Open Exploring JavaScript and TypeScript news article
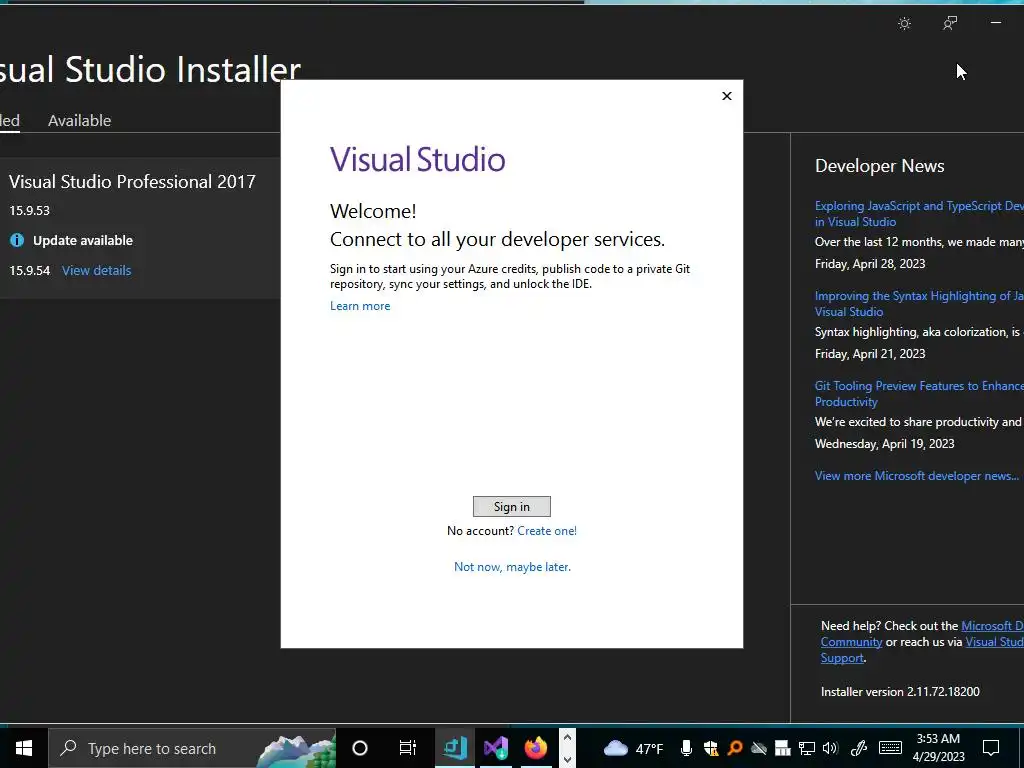Viewport: 1024px width, 768px height. pos(919,214)
